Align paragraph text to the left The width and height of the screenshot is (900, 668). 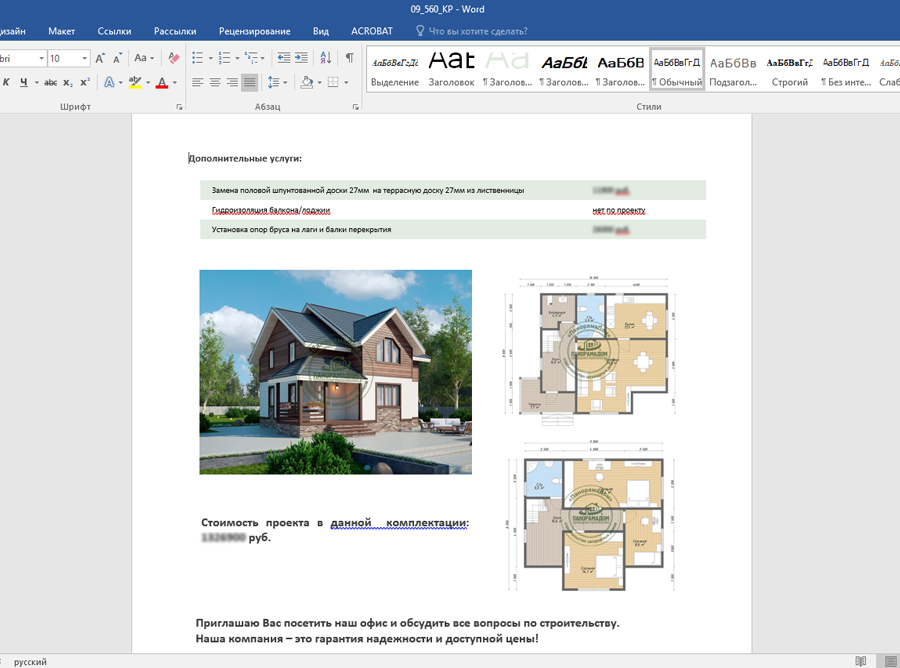(x=197, y=83)
